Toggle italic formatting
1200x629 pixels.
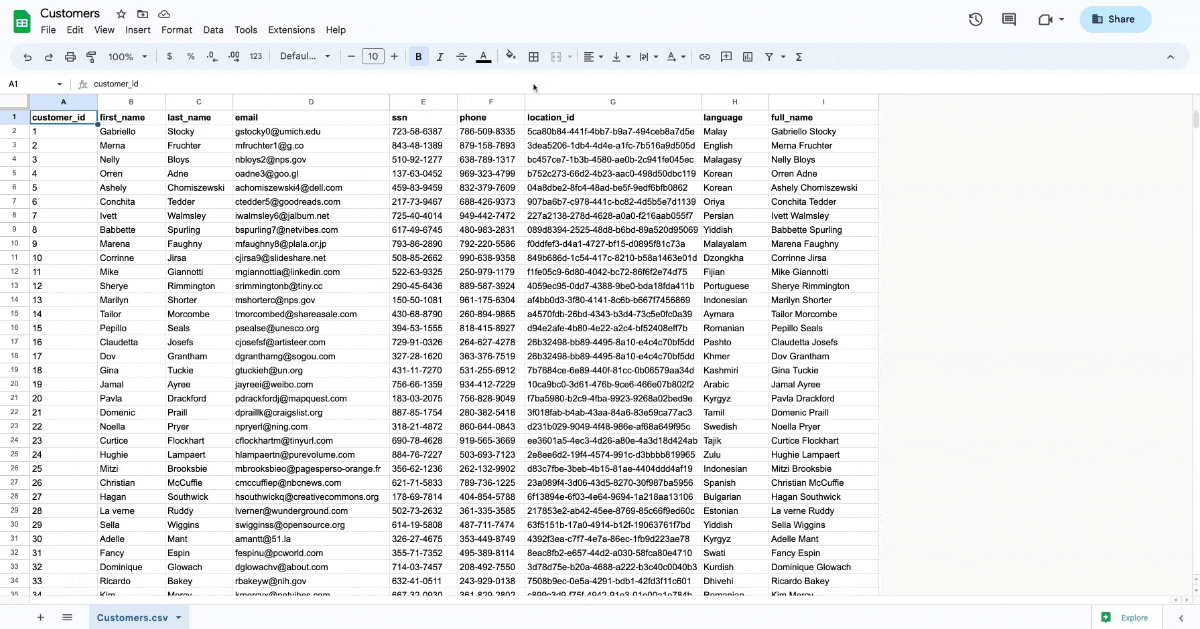(x=440, y=57)
